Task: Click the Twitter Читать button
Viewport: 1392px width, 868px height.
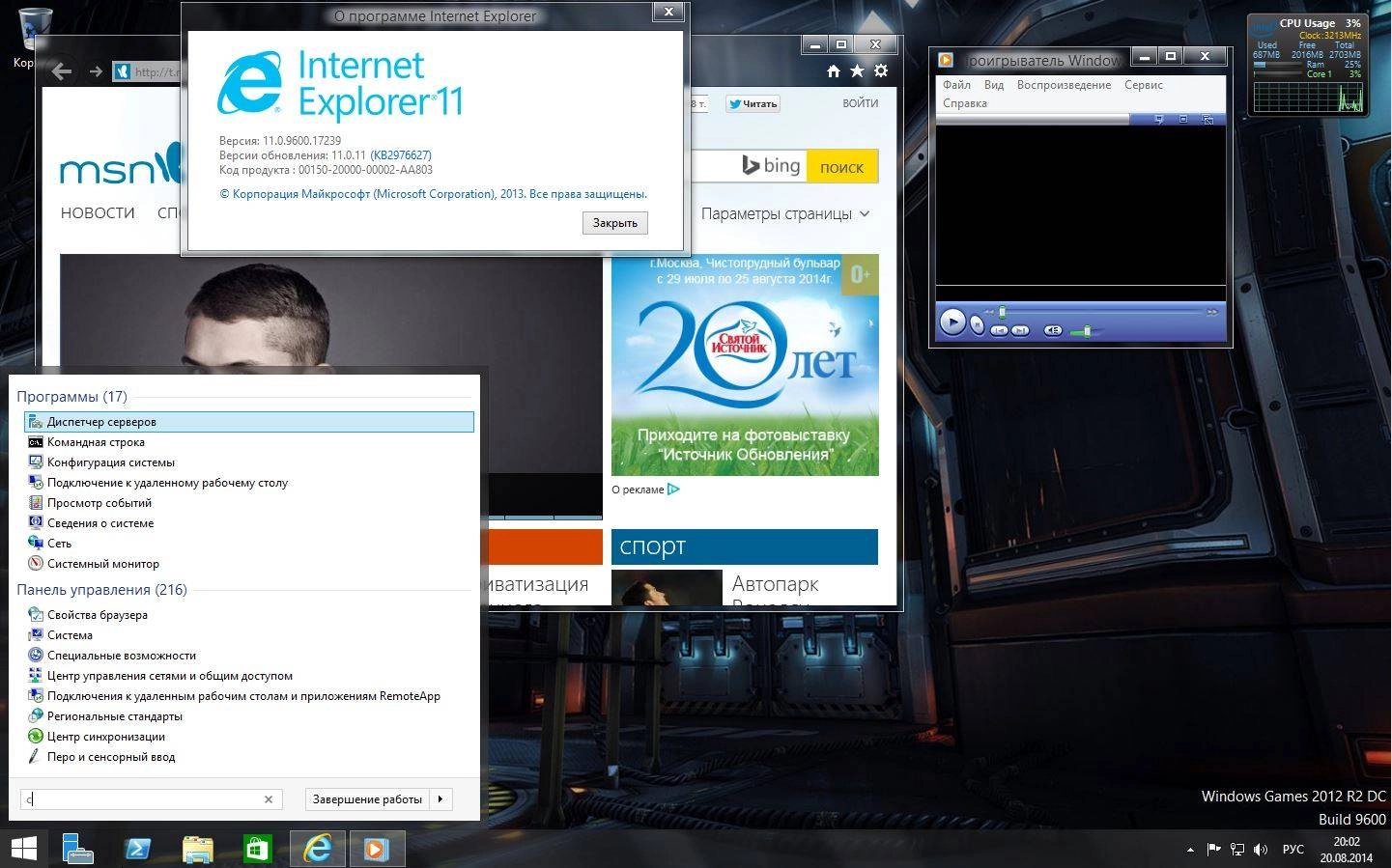Action: [753, 104]
